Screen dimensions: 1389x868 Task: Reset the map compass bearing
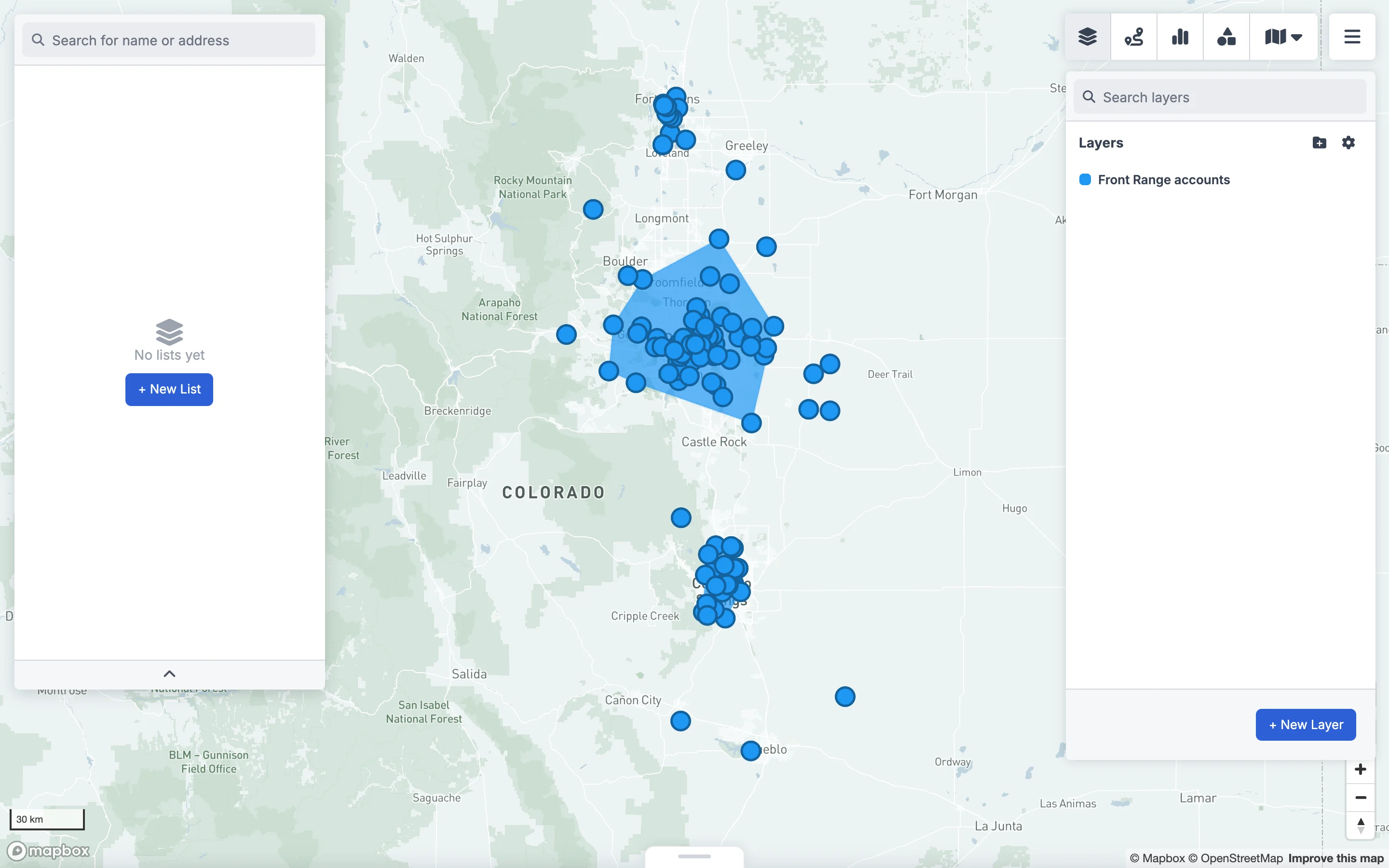pos(1360,826)
